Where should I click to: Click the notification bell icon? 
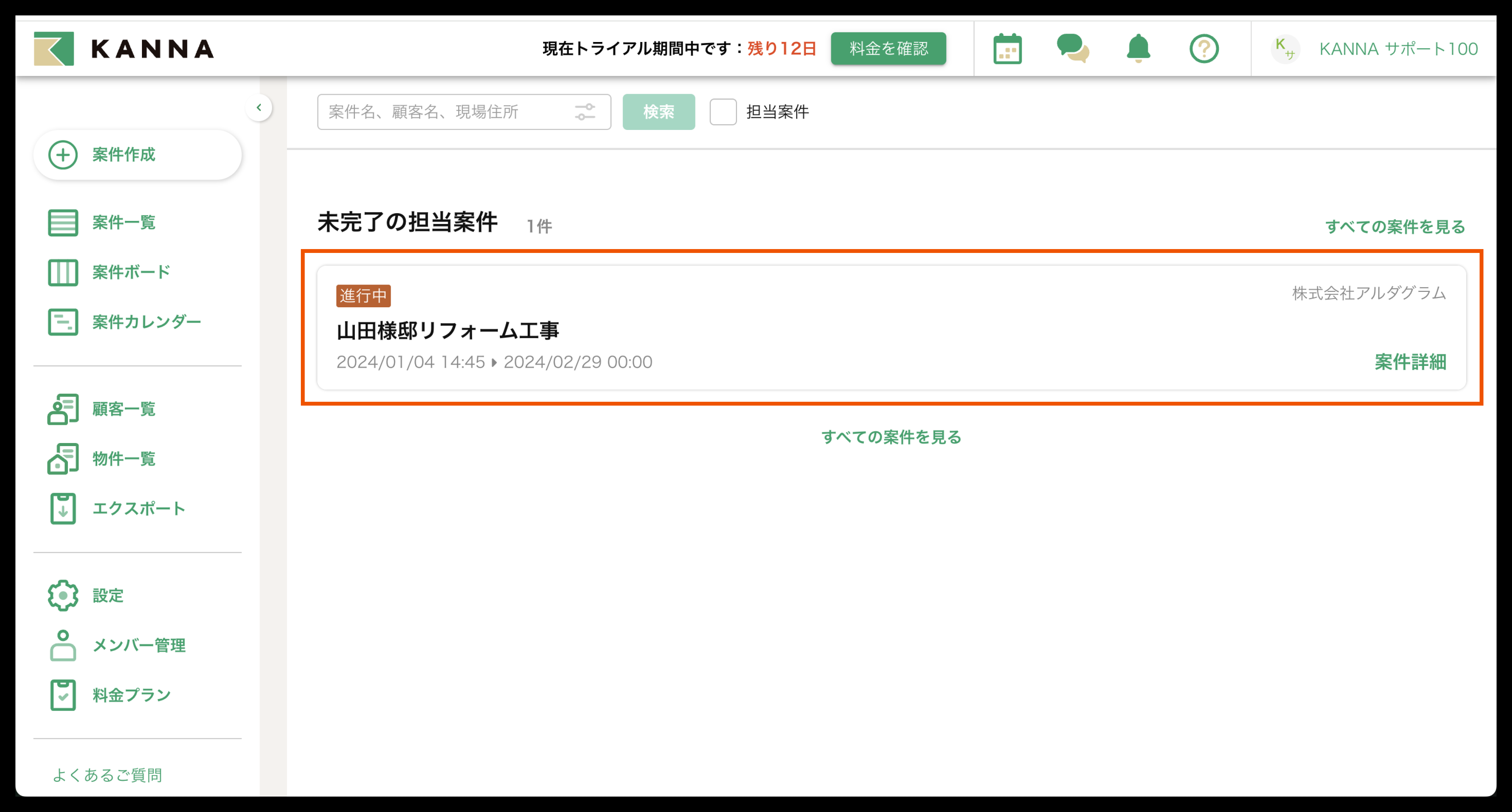[x=1138, y=49]
